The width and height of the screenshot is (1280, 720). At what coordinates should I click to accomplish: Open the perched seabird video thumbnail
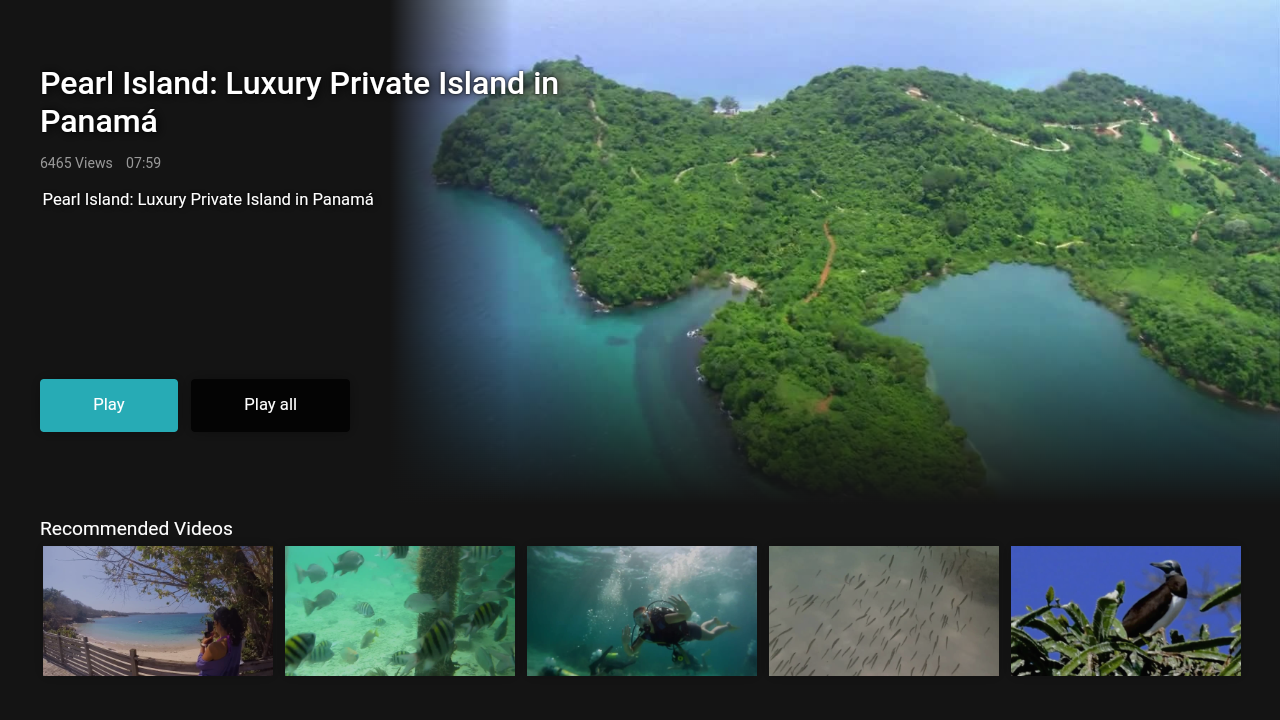point(1126,611)
